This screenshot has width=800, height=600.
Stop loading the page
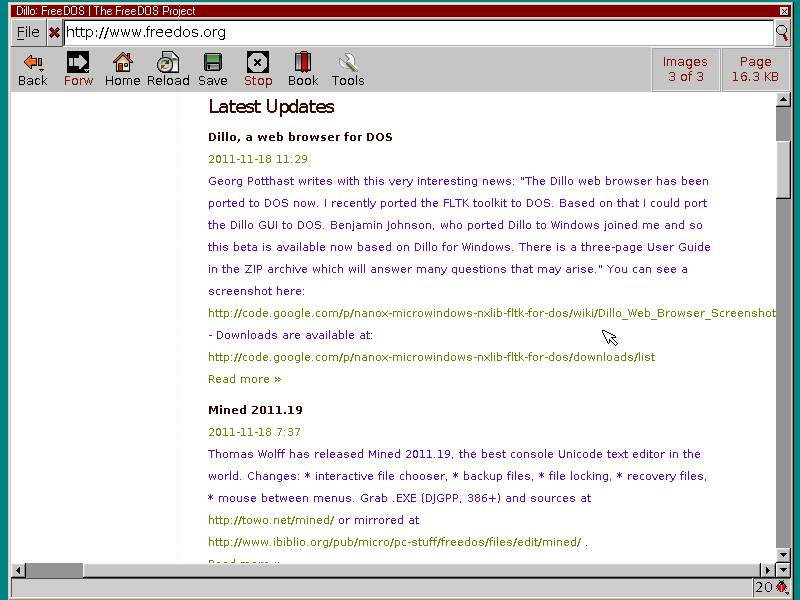point(258,70)
